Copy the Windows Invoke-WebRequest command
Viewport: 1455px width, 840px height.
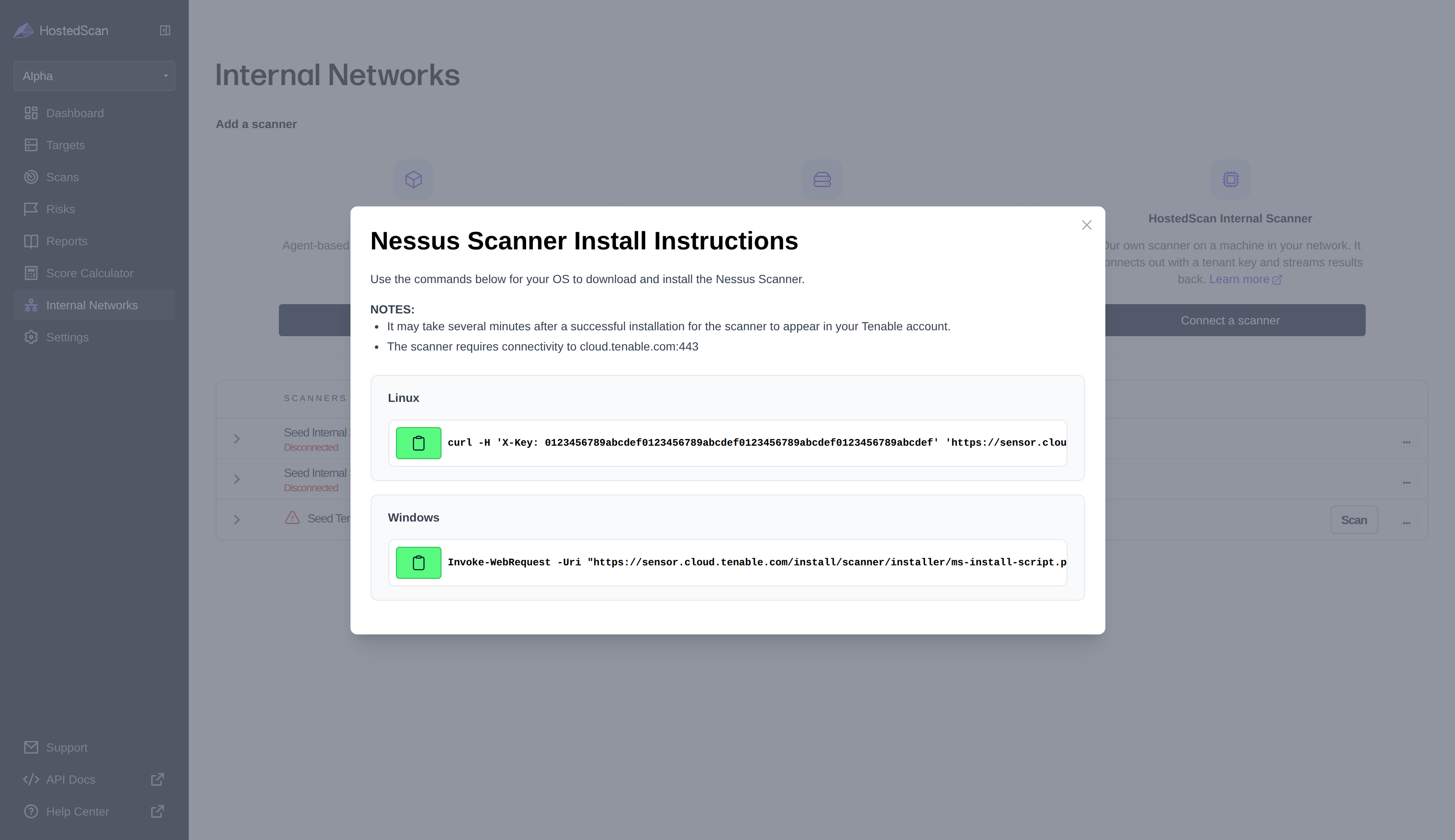tap(418, 562)
